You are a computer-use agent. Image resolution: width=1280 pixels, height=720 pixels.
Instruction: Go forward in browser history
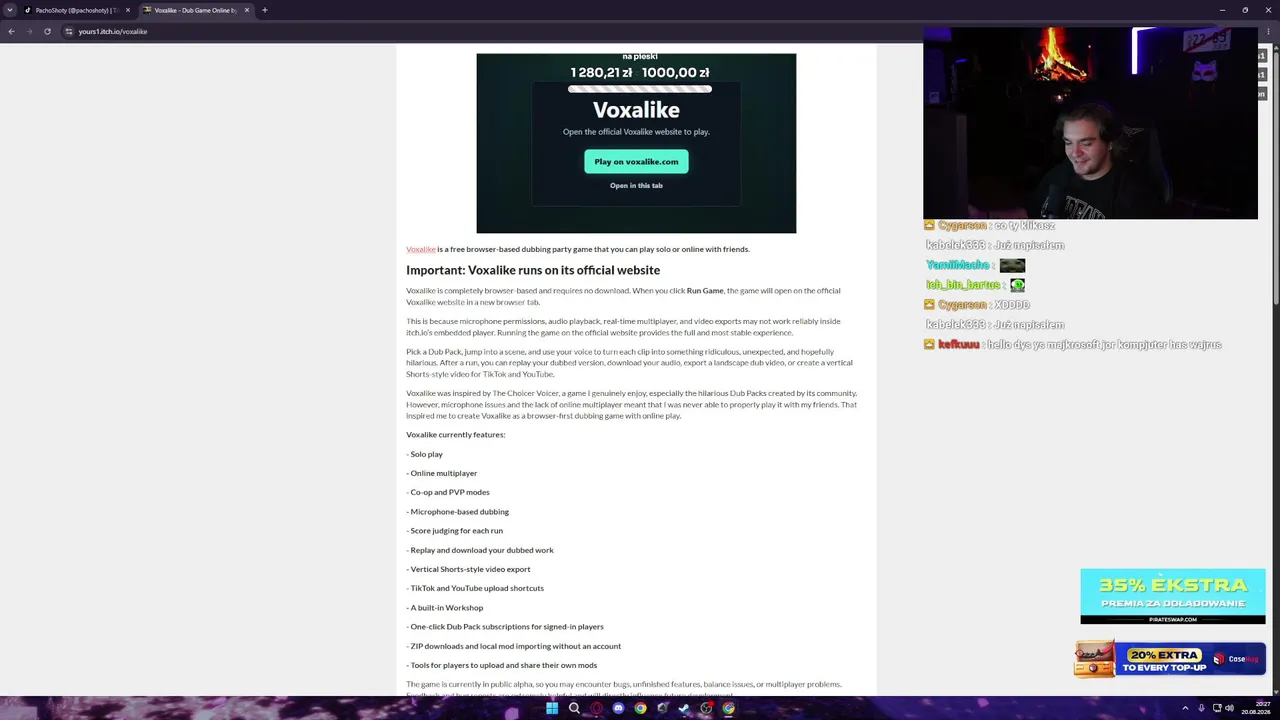[29, 31]
